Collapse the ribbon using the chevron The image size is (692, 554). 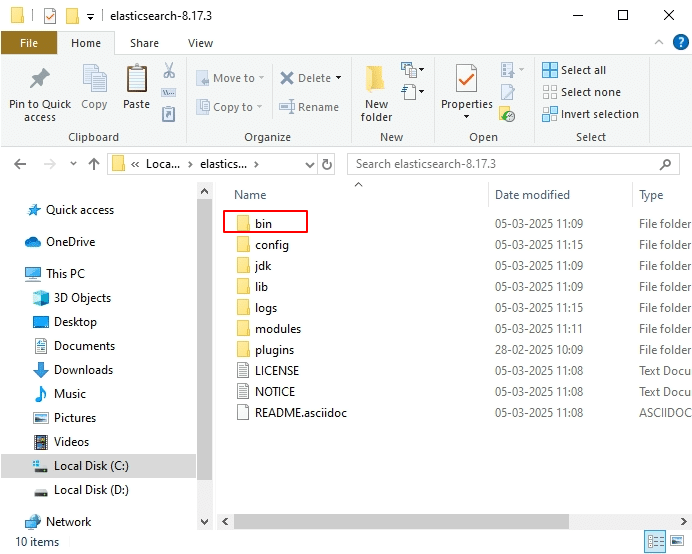point(658,43)
